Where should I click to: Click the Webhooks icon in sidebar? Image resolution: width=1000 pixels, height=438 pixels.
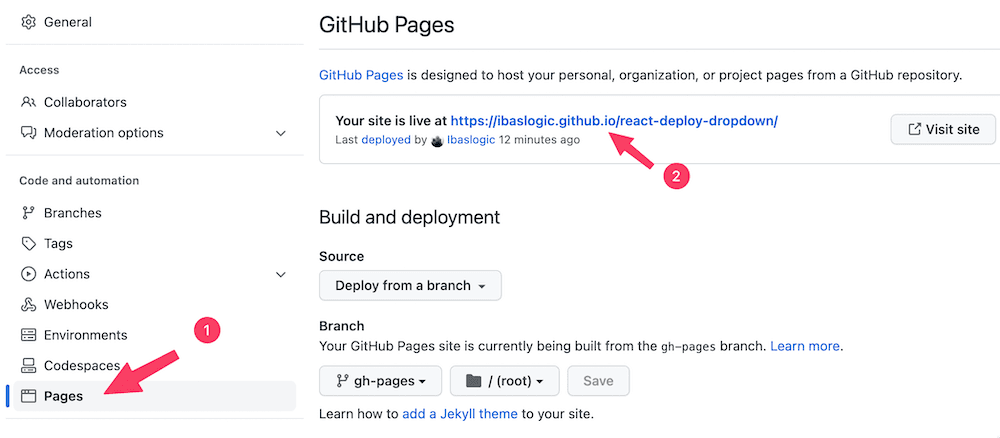(x=28, y=305)
